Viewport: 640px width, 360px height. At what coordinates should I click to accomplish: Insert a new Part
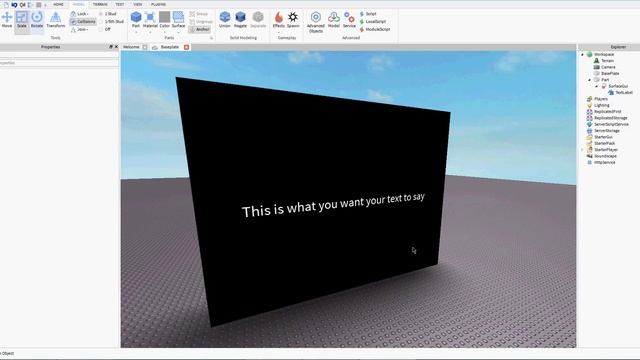(136, 19)
